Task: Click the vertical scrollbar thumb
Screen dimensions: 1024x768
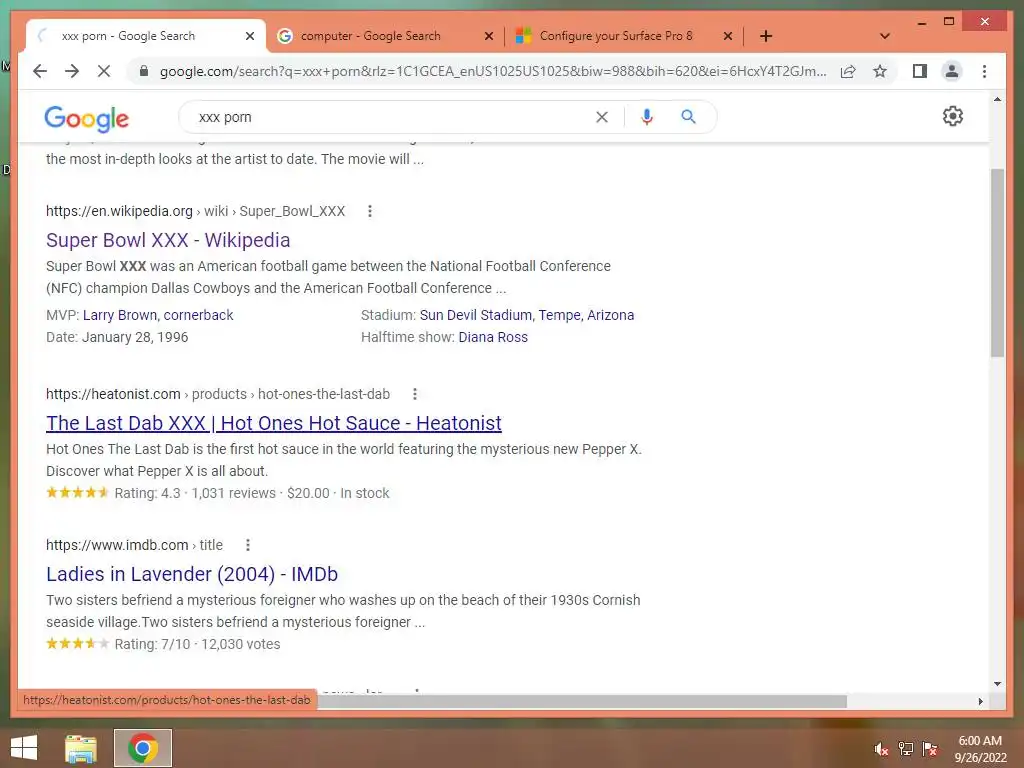Action: (997, 263)
